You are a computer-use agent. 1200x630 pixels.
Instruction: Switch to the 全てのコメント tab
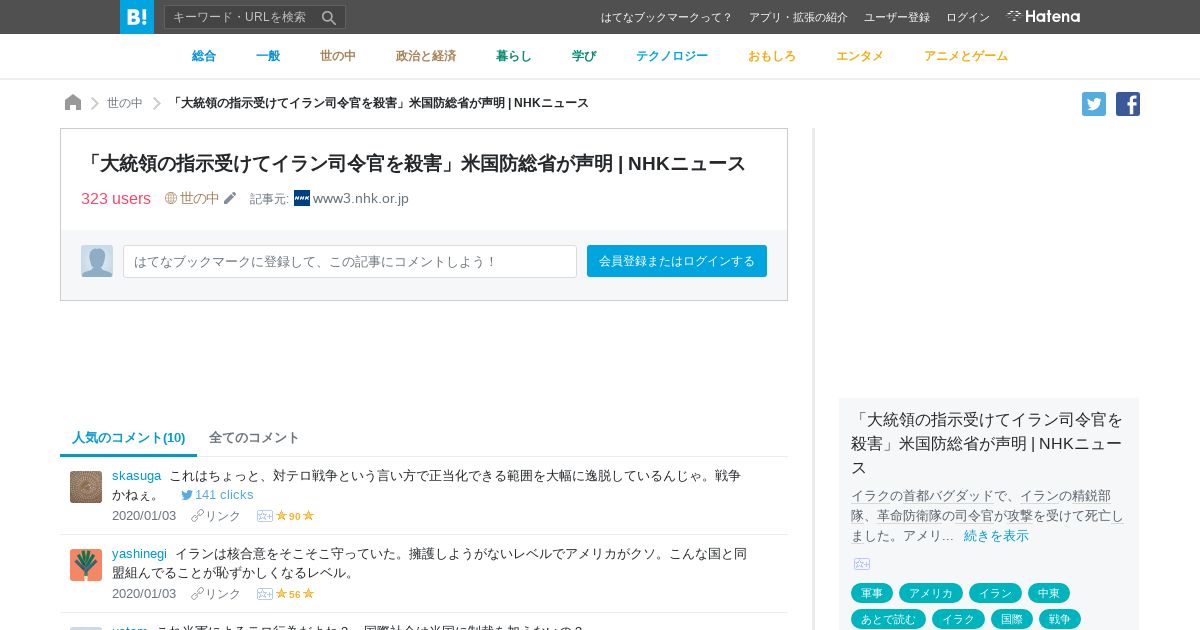(x=254, y=438)
